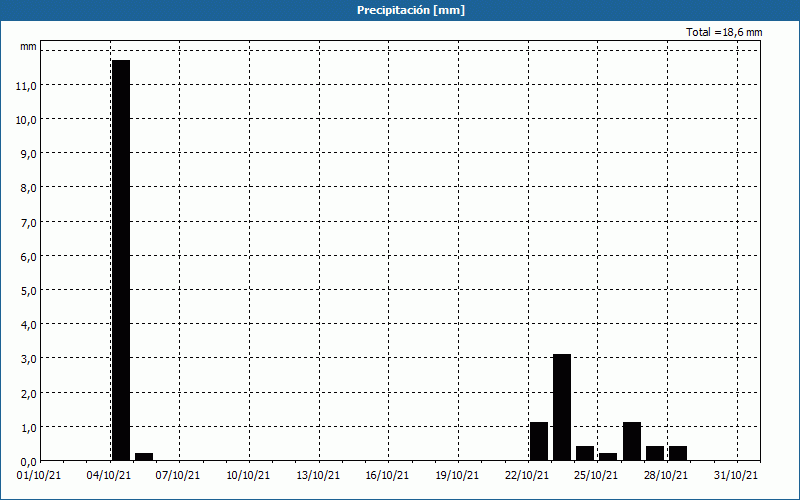Click the '25/10/21' date label

[596, 476]
